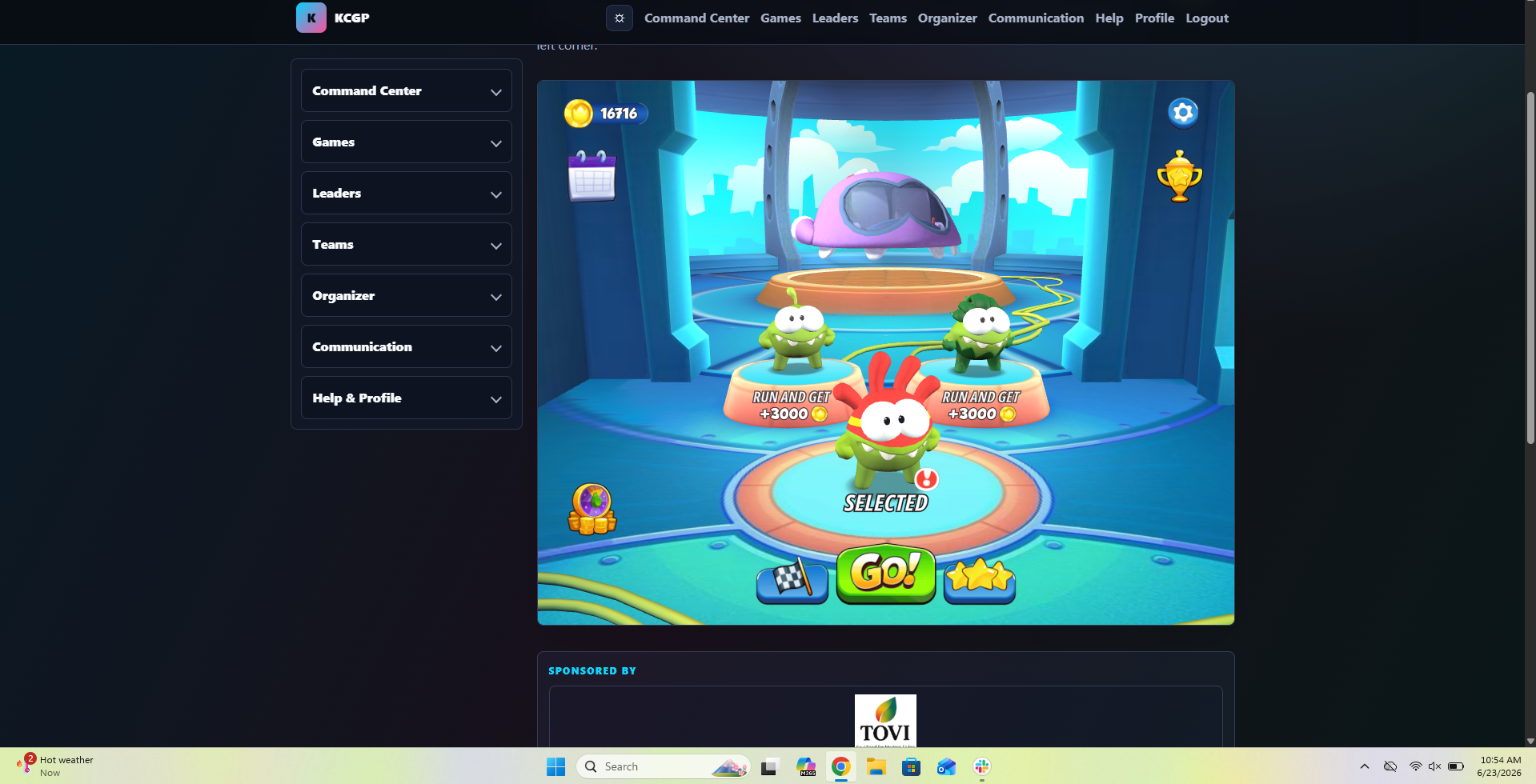This screenshot has height=784, width=1536.
Task: Open Teams in top navigation
Action: tap(888, 18)
